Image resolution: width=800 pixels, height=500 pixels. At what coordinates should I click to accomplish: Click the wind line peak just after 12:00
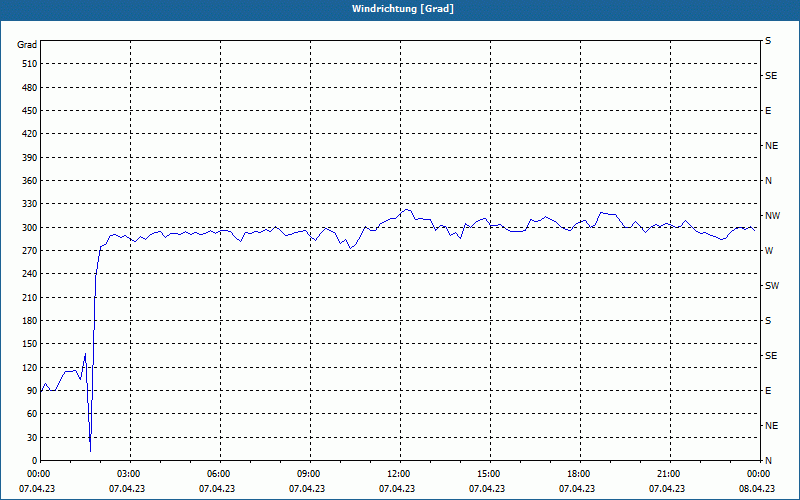tap(407, 210)
